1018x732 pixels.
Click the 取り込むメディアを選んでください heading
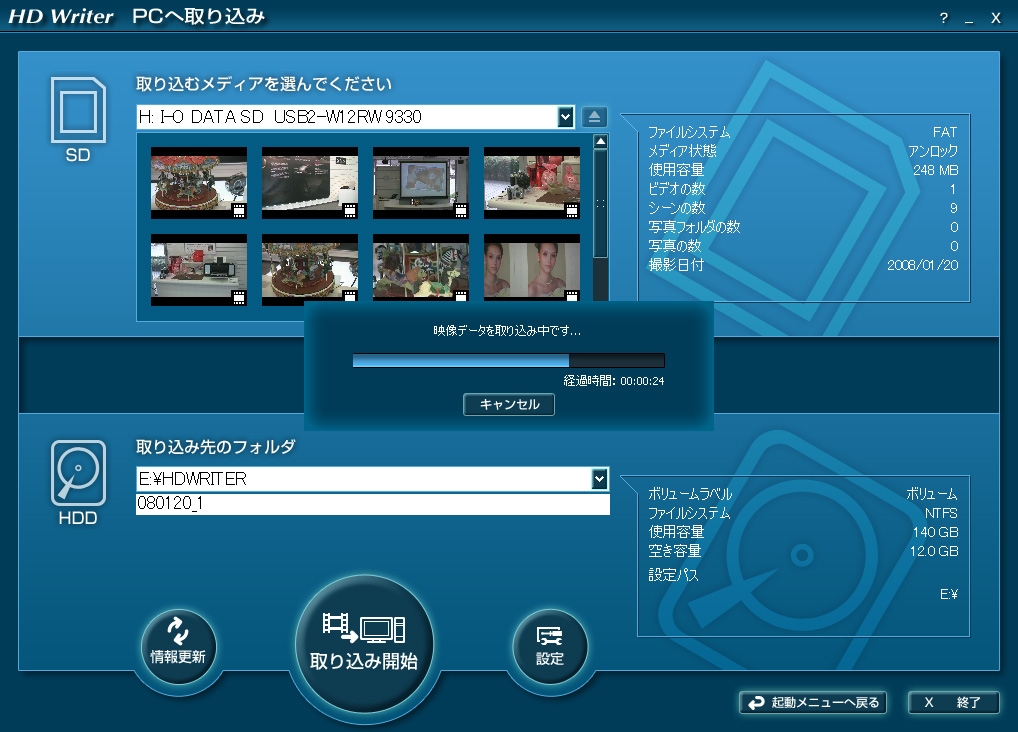pyautogui.click(x=264, y=84)
